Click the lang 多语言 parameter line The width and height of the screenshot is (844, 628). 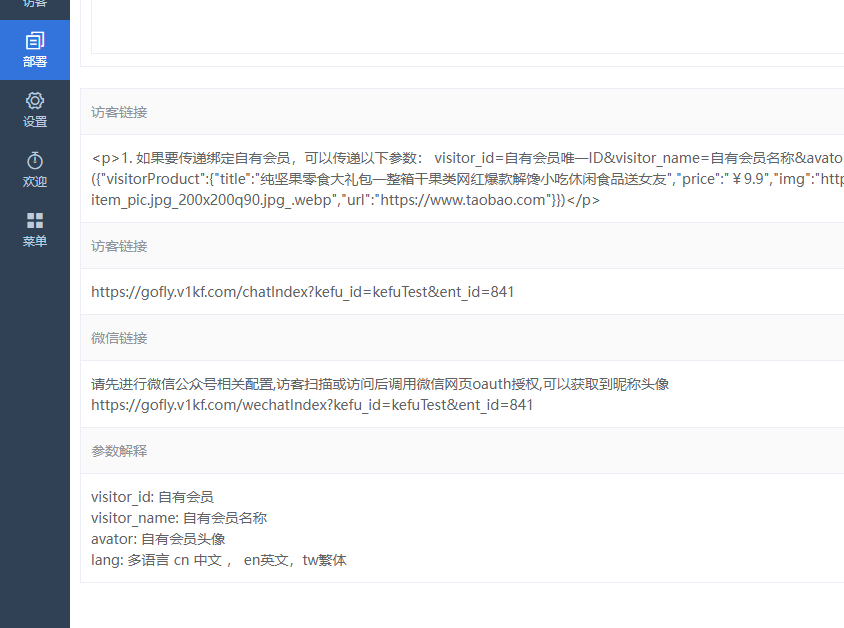(x=219, y=560)
